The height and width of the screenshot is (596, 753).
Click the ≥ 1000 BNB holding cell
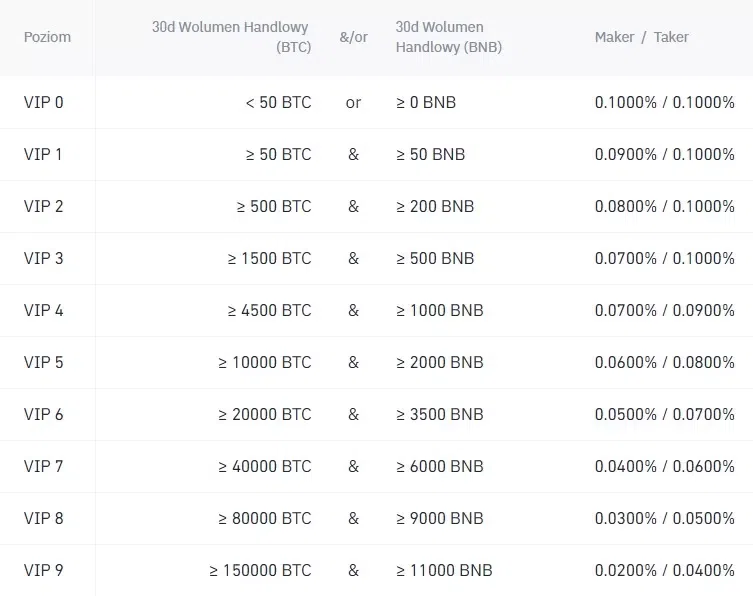point(439,310)
